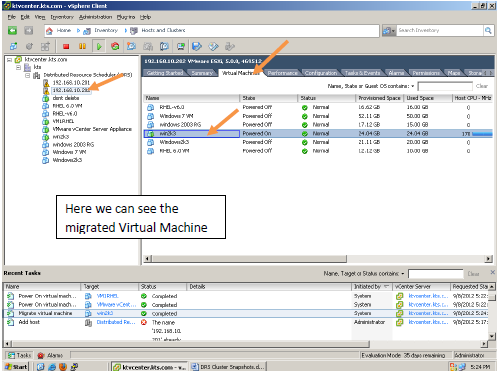Click the VM name filter input field
The width and height of the screenshot is (498, 371).
point(445,86)
